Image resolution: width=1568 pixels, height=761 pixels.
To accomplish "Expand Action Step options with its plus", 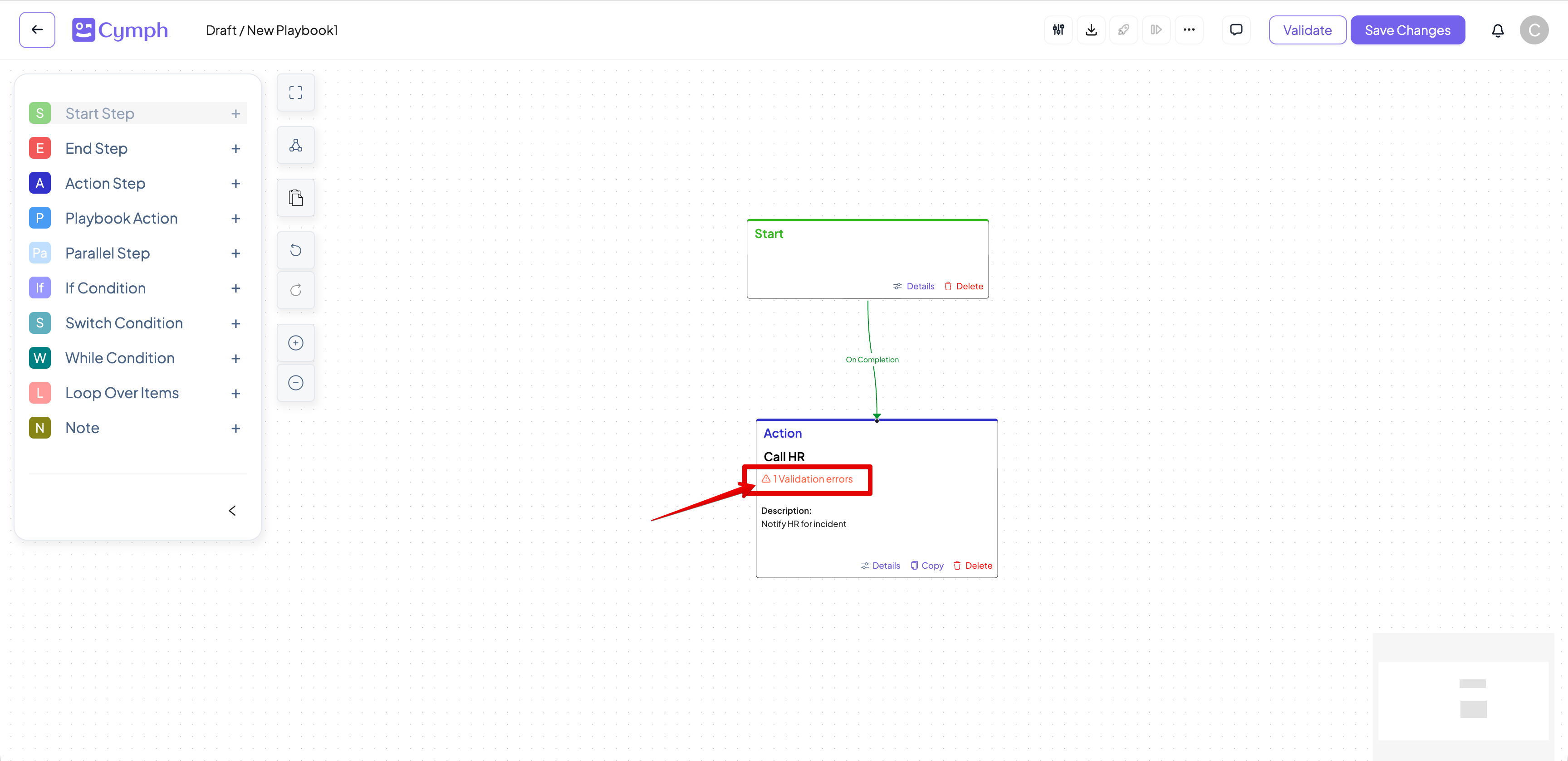I will coord(235,183).
